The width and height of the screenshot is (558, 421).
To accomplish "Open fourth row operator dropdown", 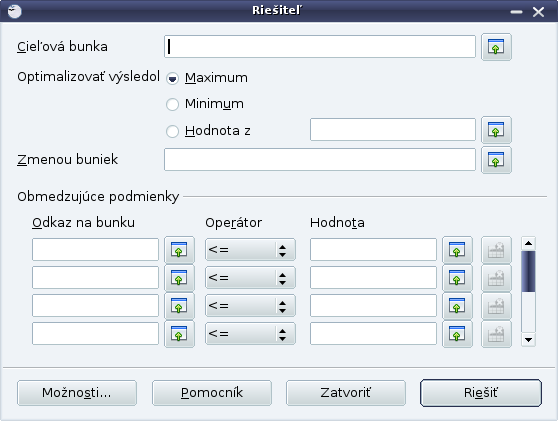I will (x=250, y=334).
